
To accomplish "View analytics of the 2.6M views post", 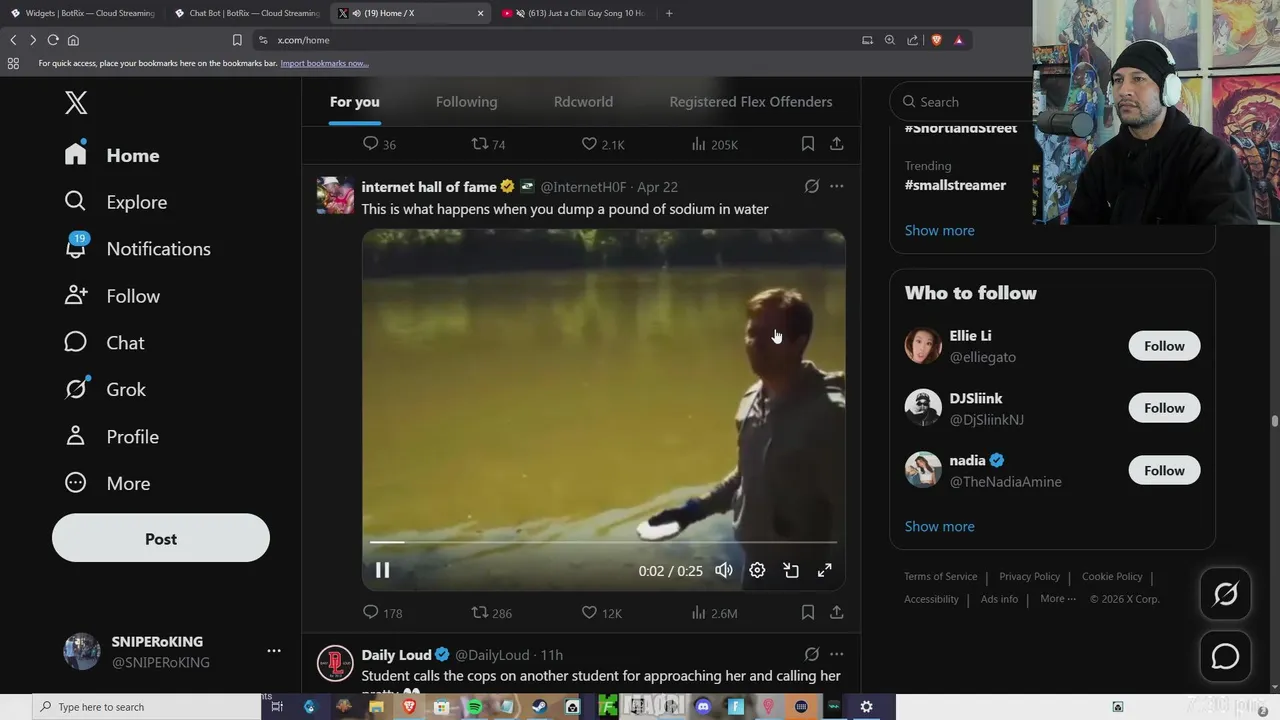I will 714,613.
